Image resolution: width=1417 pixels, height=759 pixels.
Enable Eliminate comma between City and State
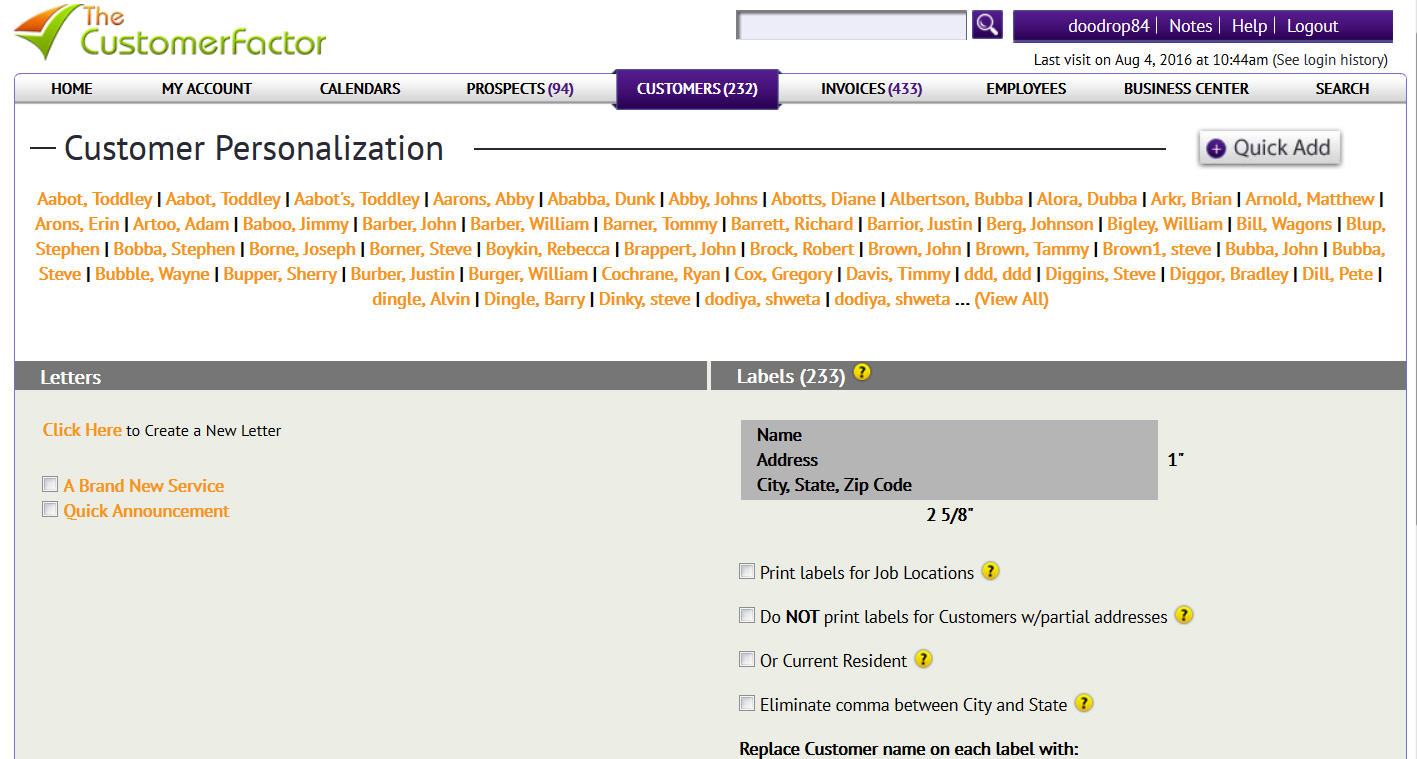click(x=747, y=704)
